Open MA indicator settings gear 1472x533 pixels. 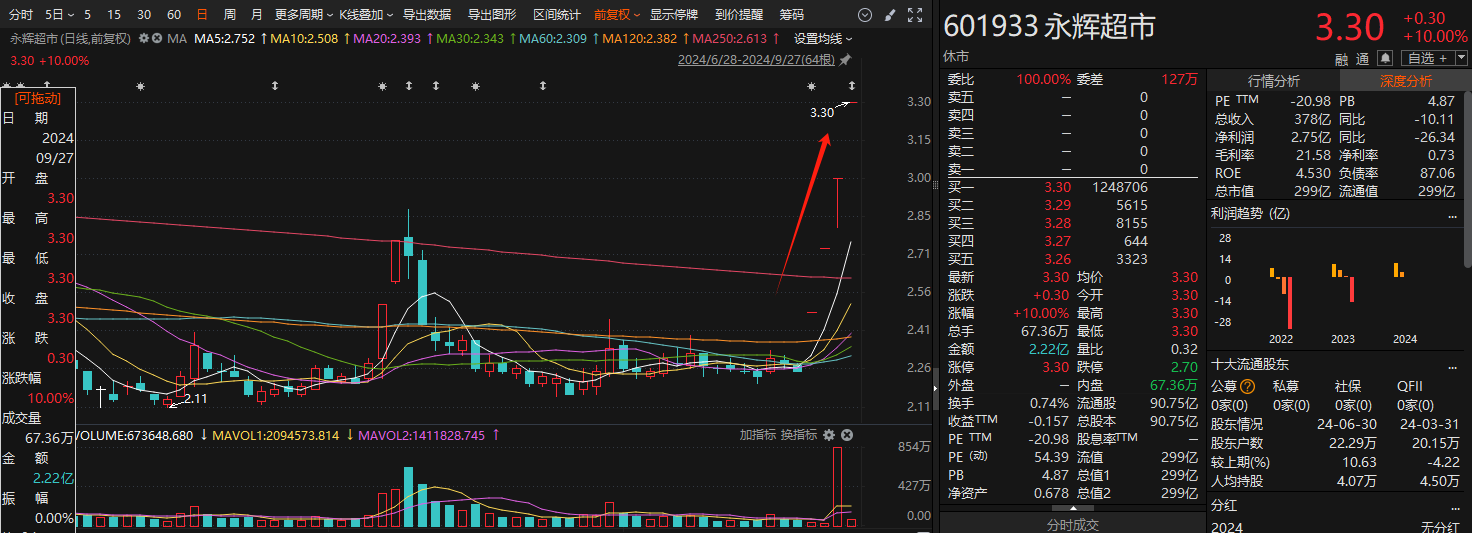point(144,38)
